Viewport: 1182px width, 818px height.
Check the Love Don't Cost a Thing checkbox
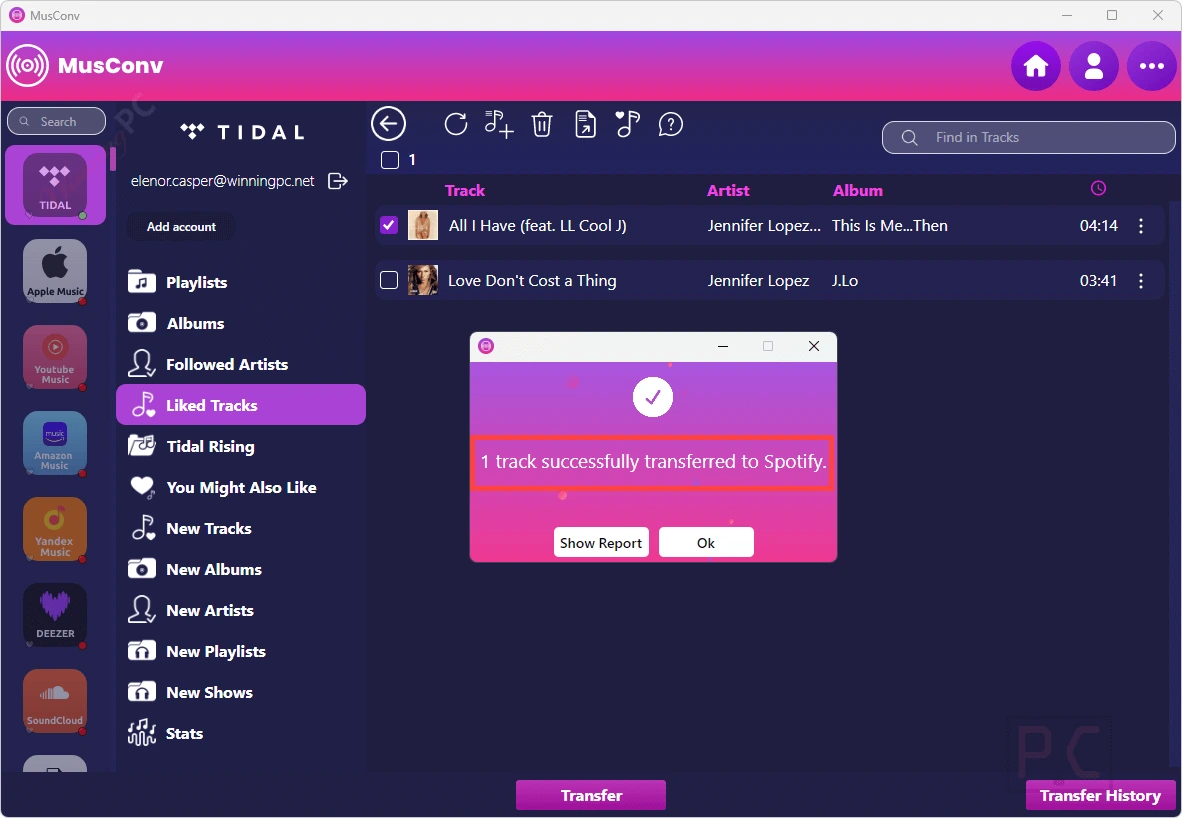pyautogui.click(x=389, y=280)
